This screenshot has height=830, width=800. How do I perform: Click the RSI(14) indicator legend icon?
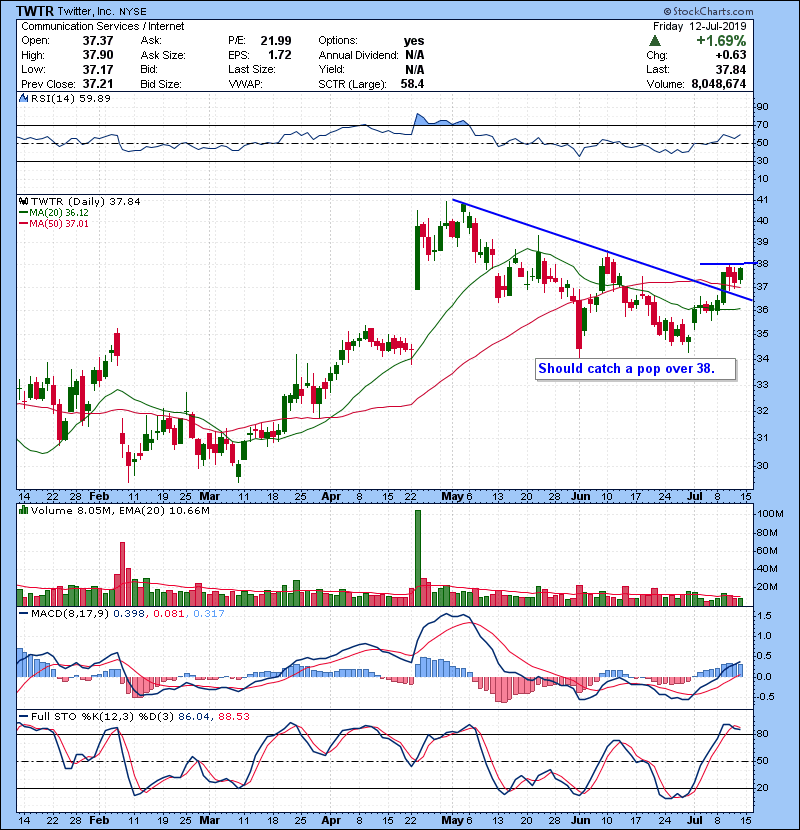[x=23, y=98]
